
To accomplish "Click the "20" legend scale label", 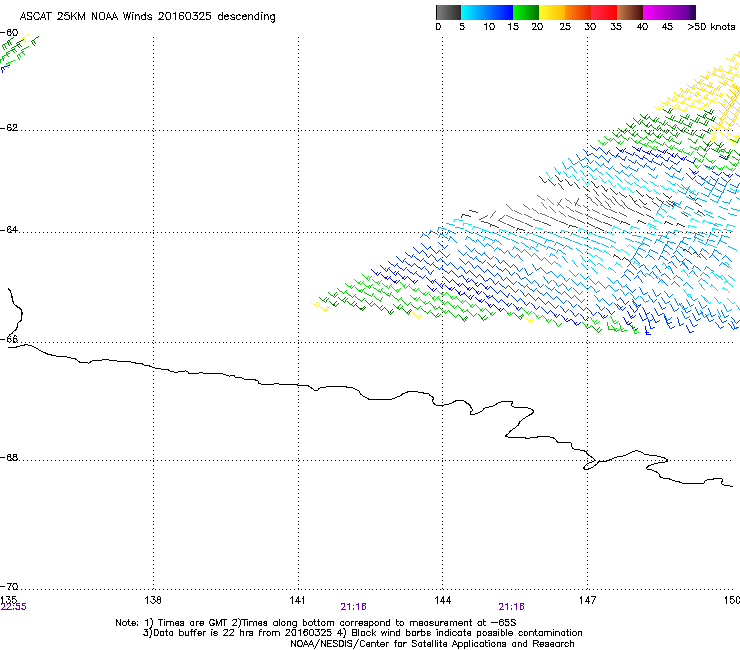I will tap(538, 27).
